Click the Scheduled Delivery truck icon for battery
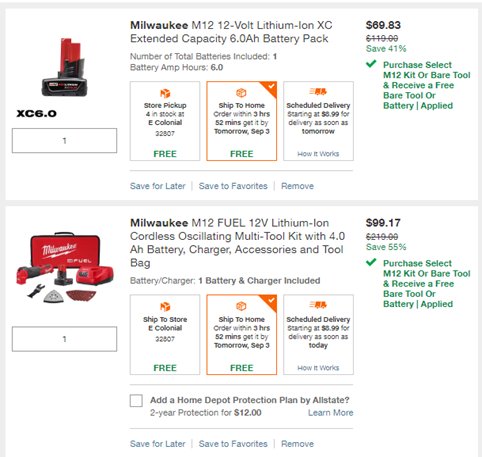The width and height of the screenshot is (482, 457). coord(318,91)
